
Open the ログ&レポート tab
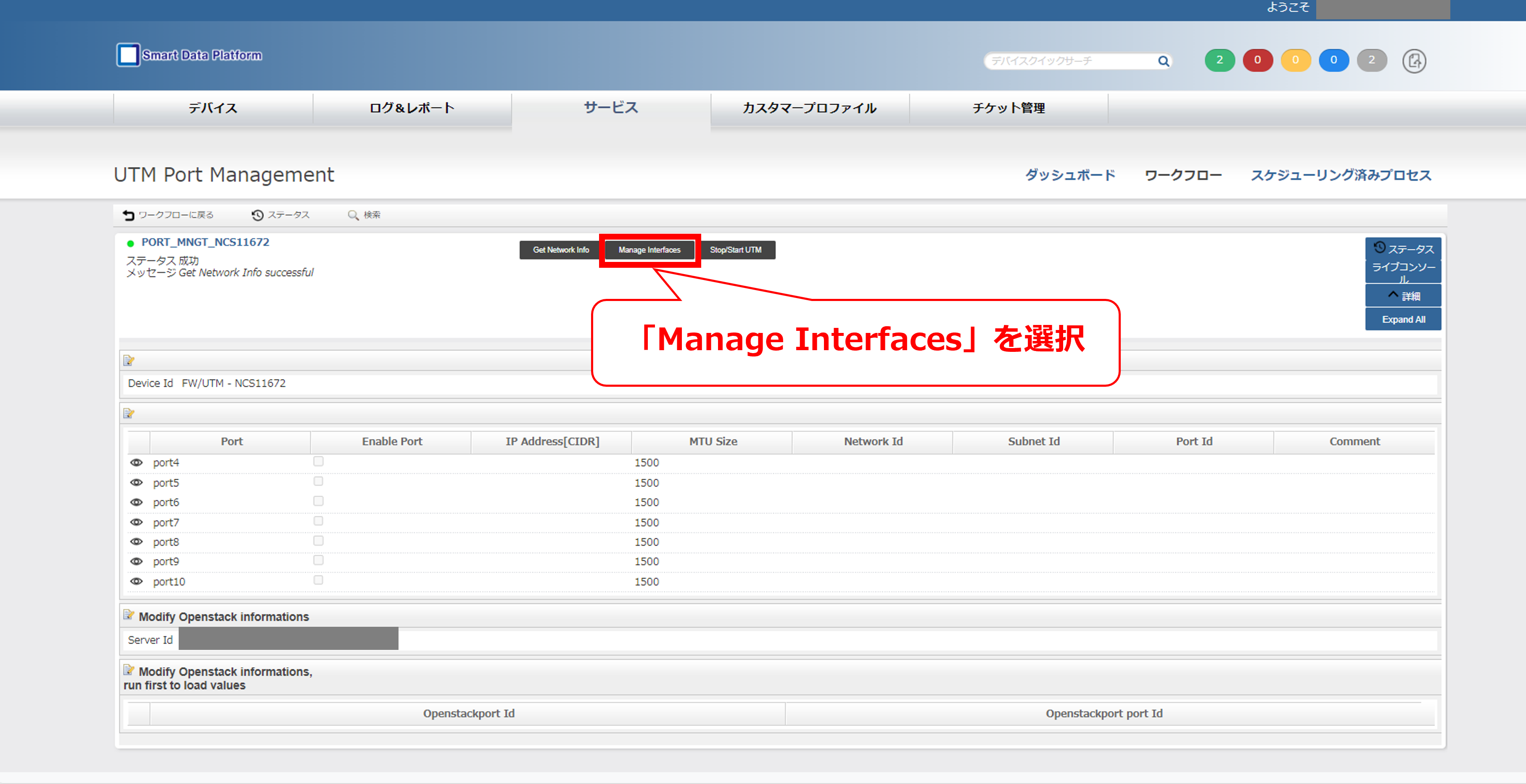(412, 108)
